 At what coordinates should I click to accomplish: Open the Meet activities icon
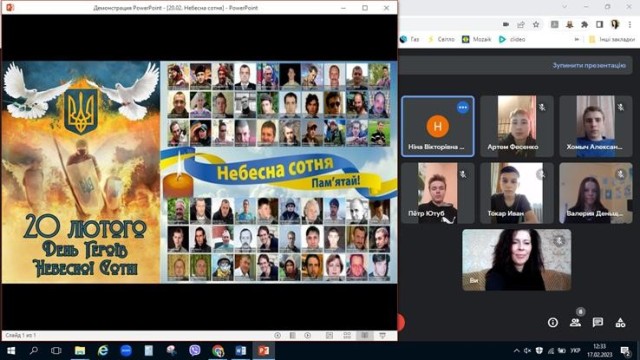(x=620, y=322)
